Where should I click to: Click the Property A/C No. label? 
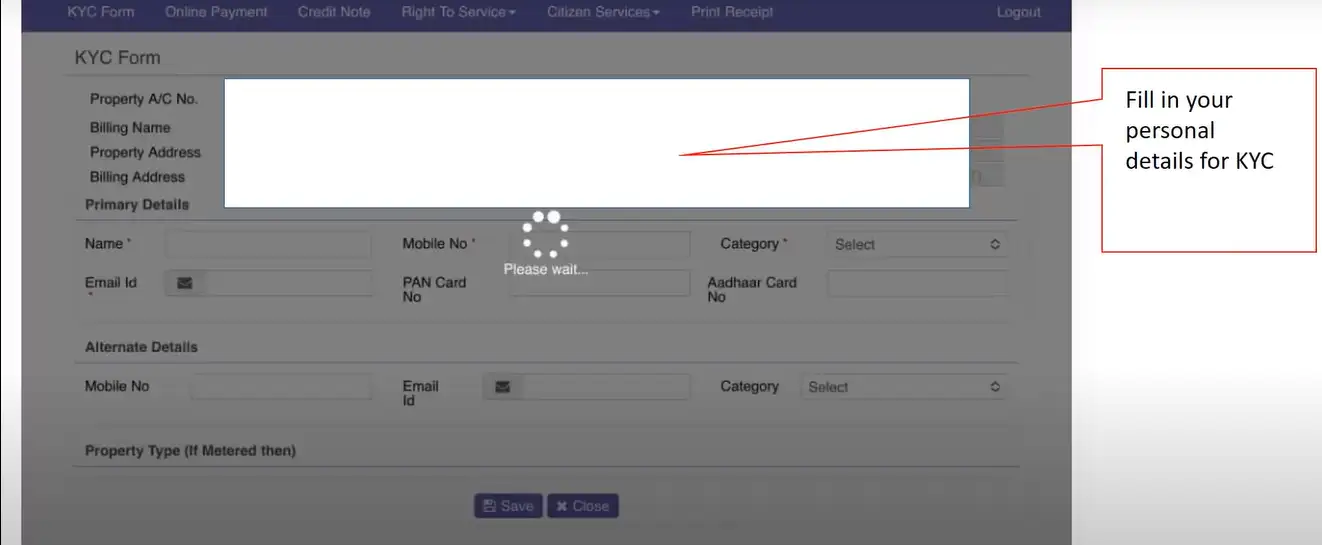pyautogui.click(x=144, y=99)
